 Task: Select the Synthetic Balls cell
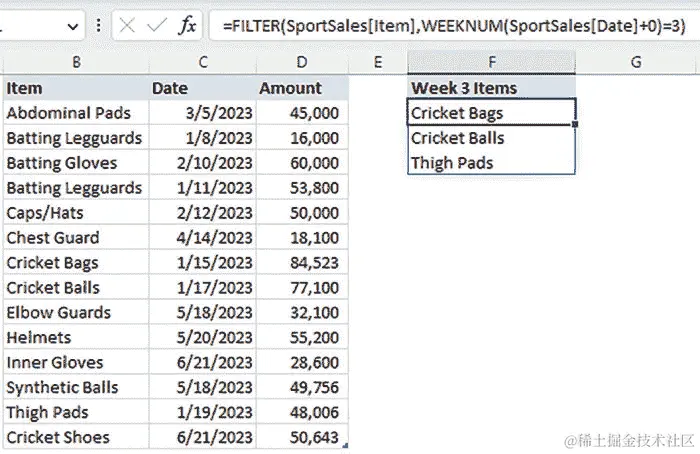(76, 387)
